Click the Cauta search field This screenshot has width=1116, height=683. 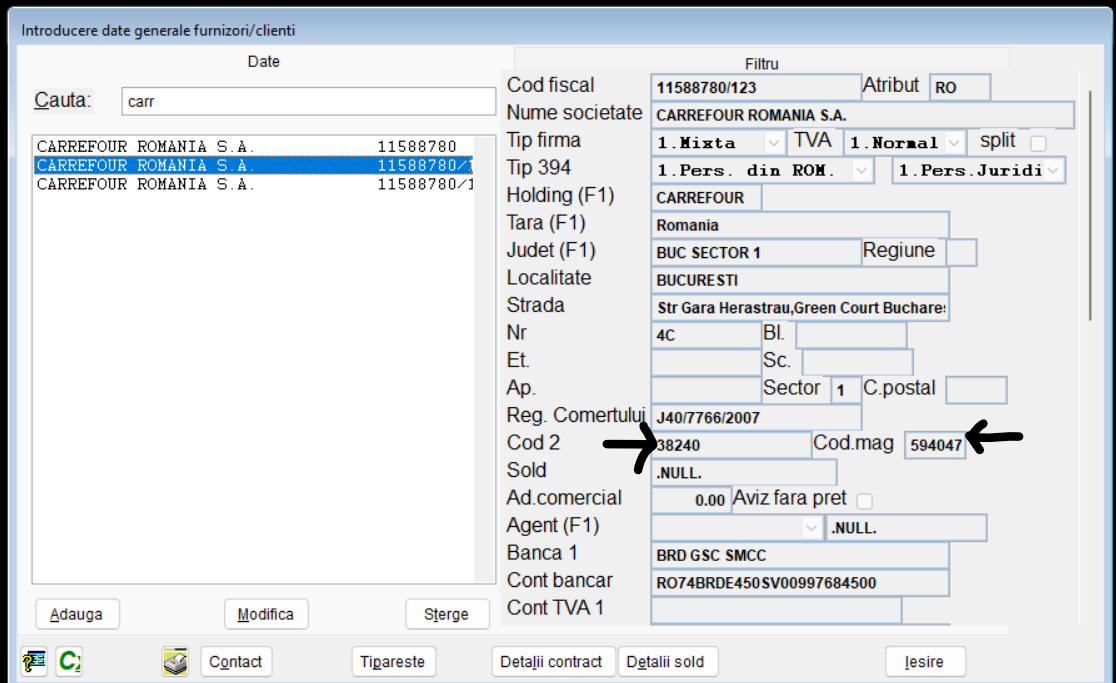[x=308, y=101]
